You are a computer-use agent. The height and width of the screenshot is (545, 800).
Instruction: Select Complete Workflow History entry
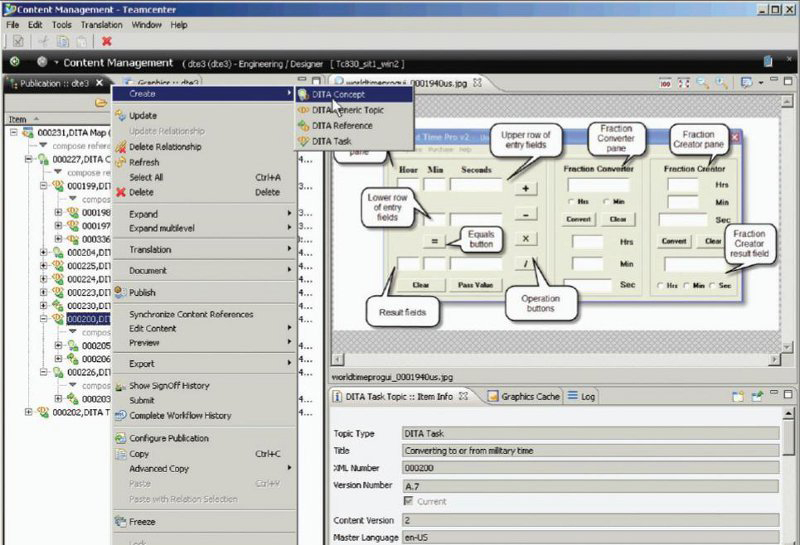click(x=204, y=416)
